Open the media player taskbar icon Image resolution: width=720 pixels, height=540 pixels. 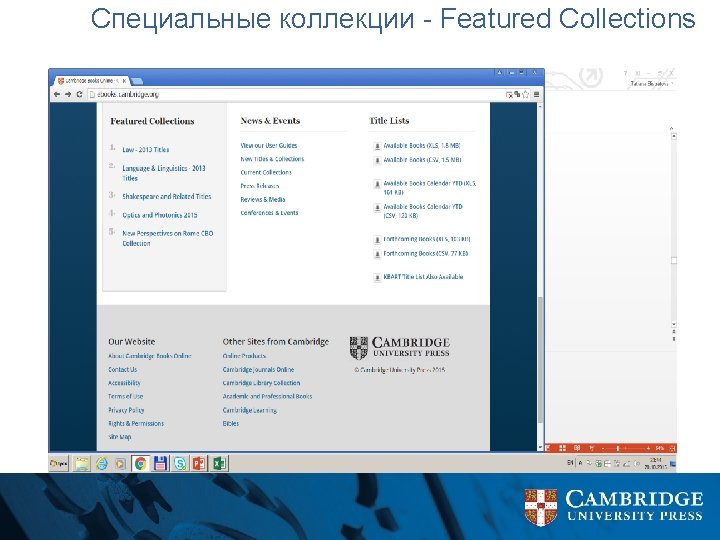120,464
